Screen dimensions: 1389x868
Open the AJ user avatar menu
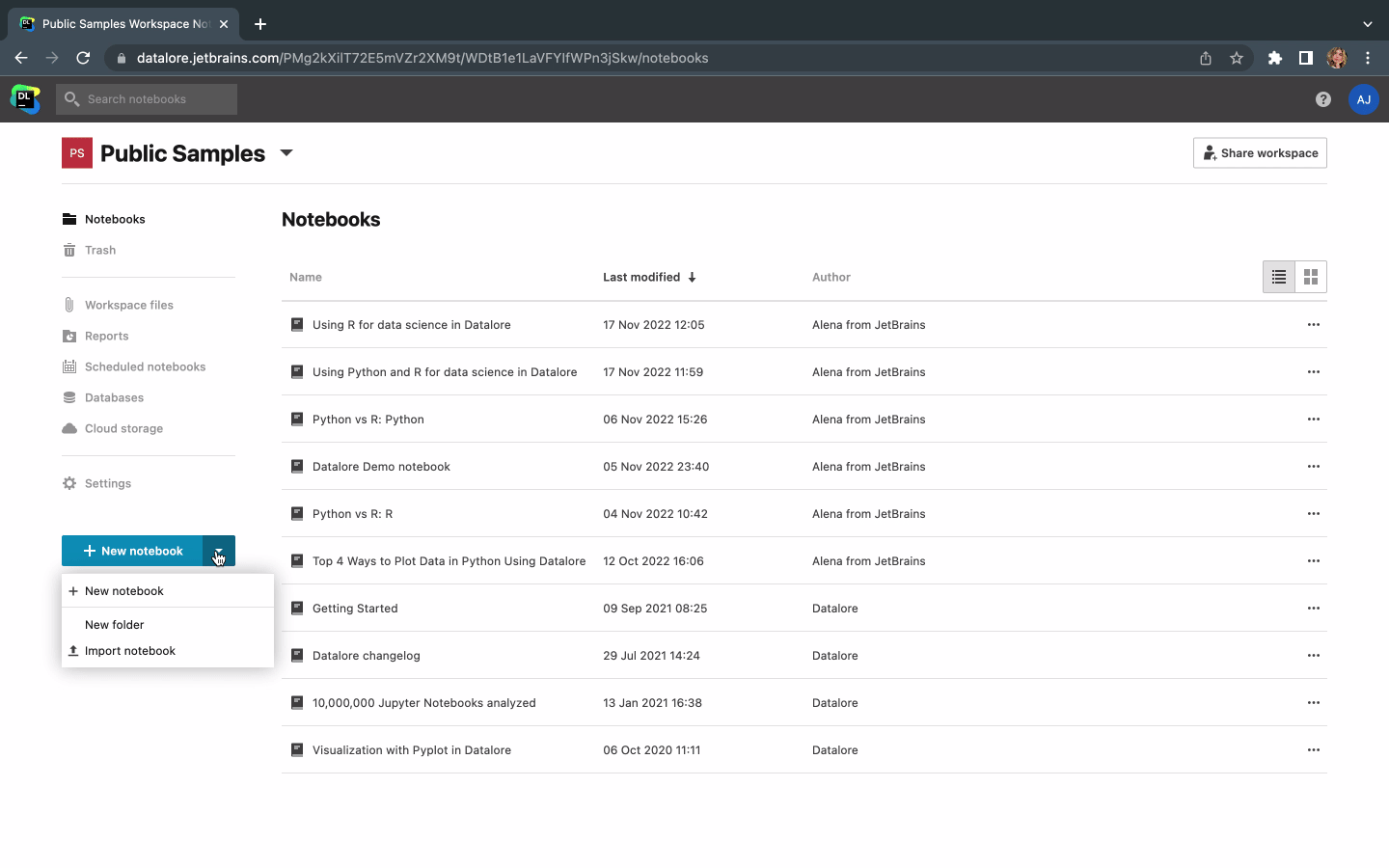(1363, 99)
